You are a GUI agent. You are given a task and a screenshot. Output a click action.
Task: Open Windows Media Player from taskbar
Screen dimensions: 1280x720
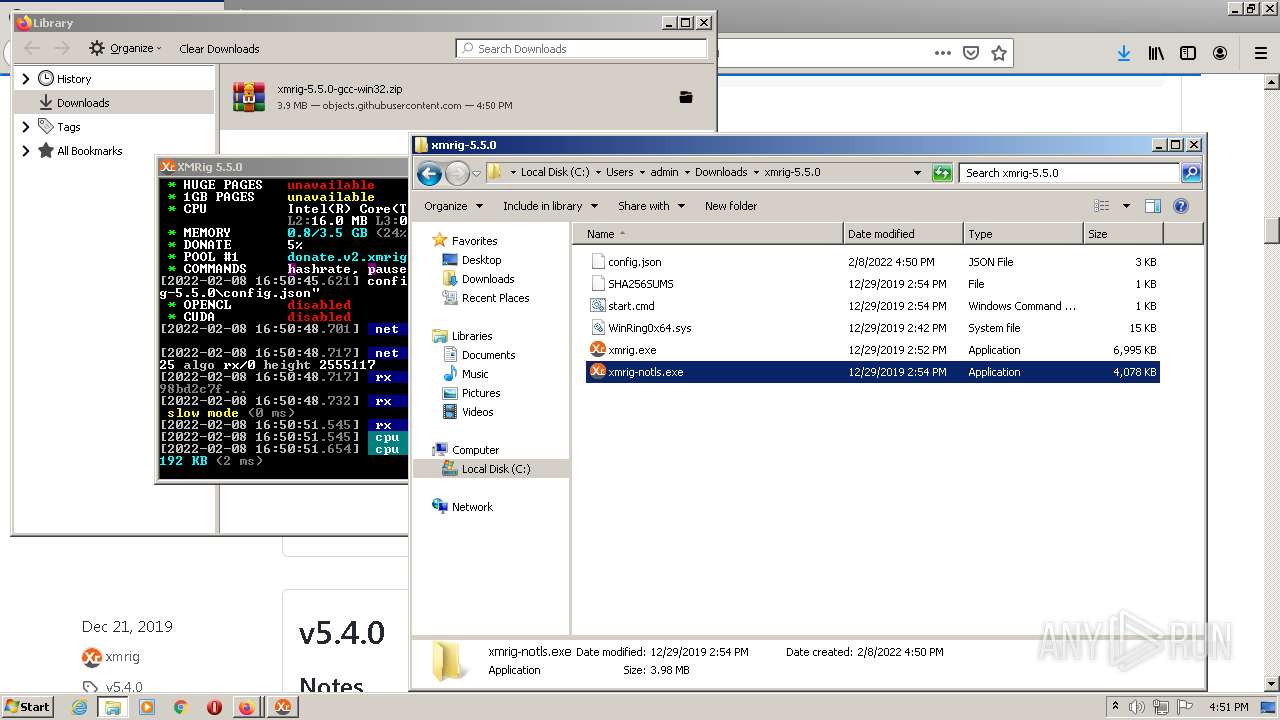tap(147, 707)
